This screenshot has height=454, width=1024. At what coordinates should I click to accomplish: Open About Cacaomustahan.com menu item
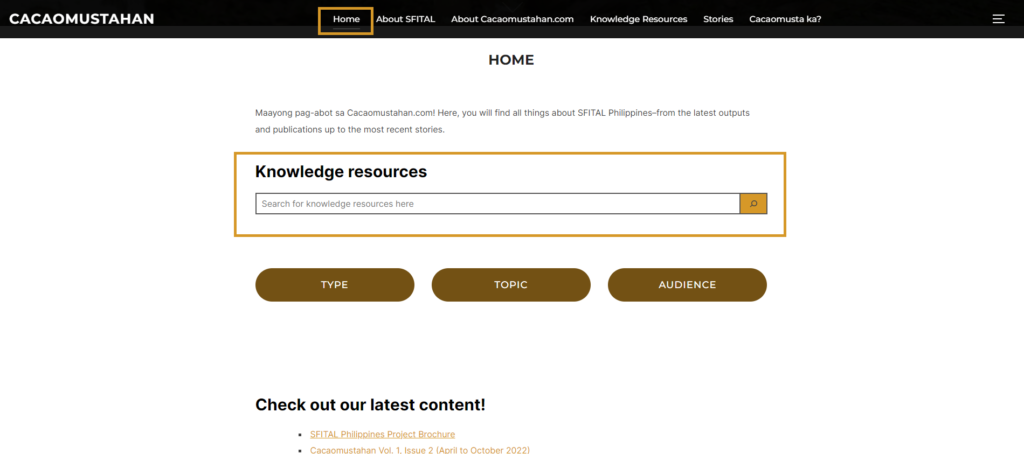coord(512,19)
